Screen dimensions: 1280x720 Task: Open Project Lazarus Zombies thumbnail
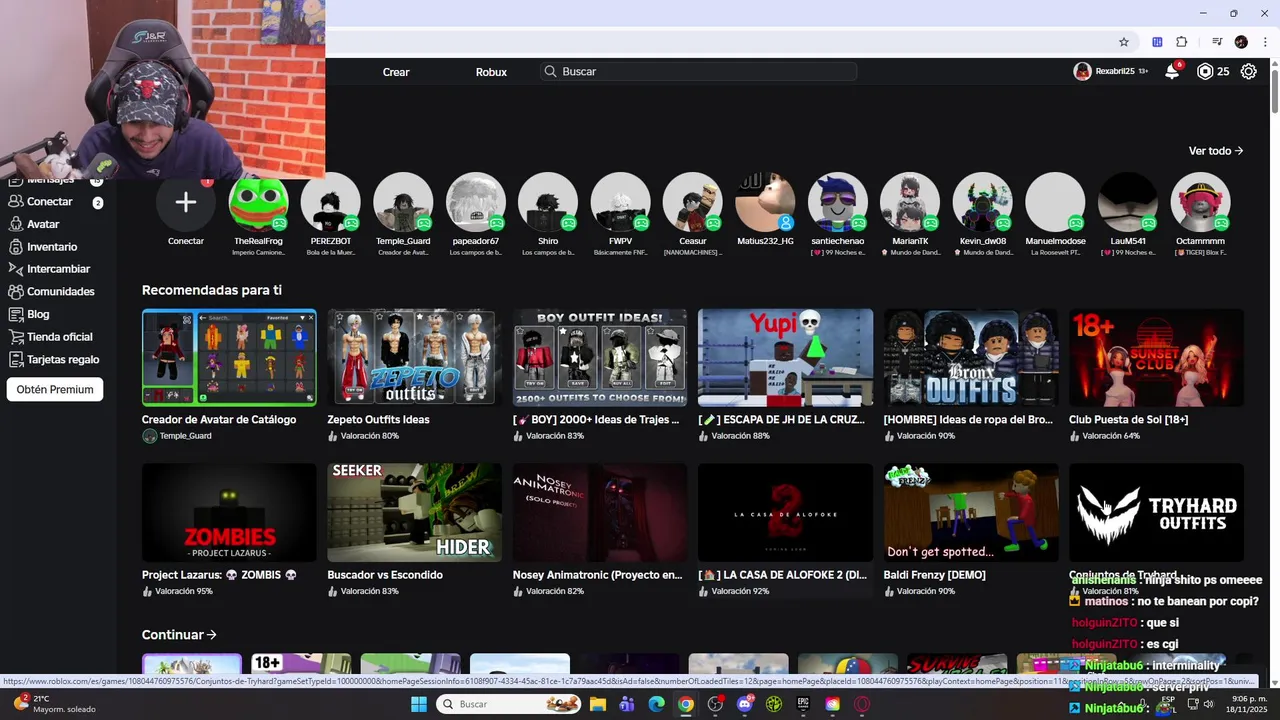click(229, 512)
